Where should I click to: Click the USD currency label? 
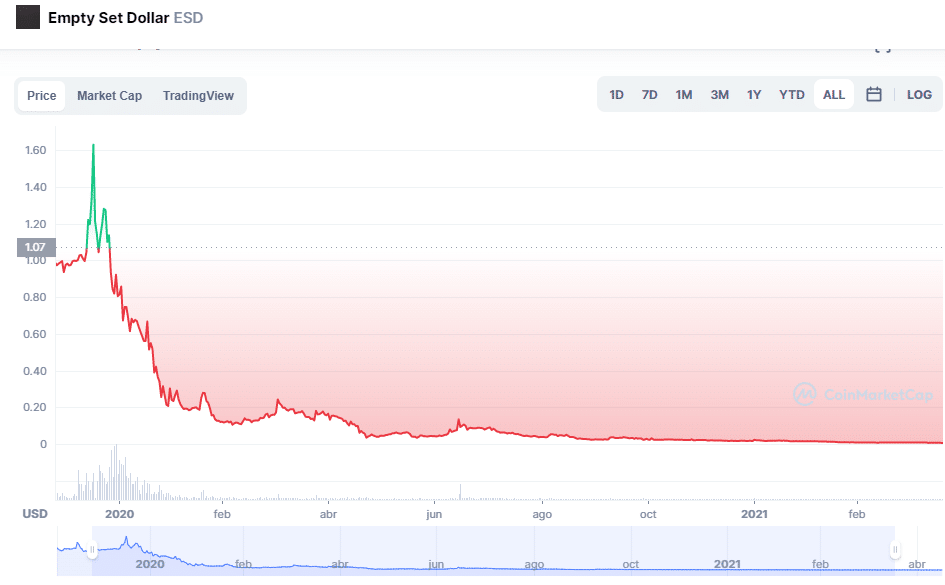pos(36,514)
